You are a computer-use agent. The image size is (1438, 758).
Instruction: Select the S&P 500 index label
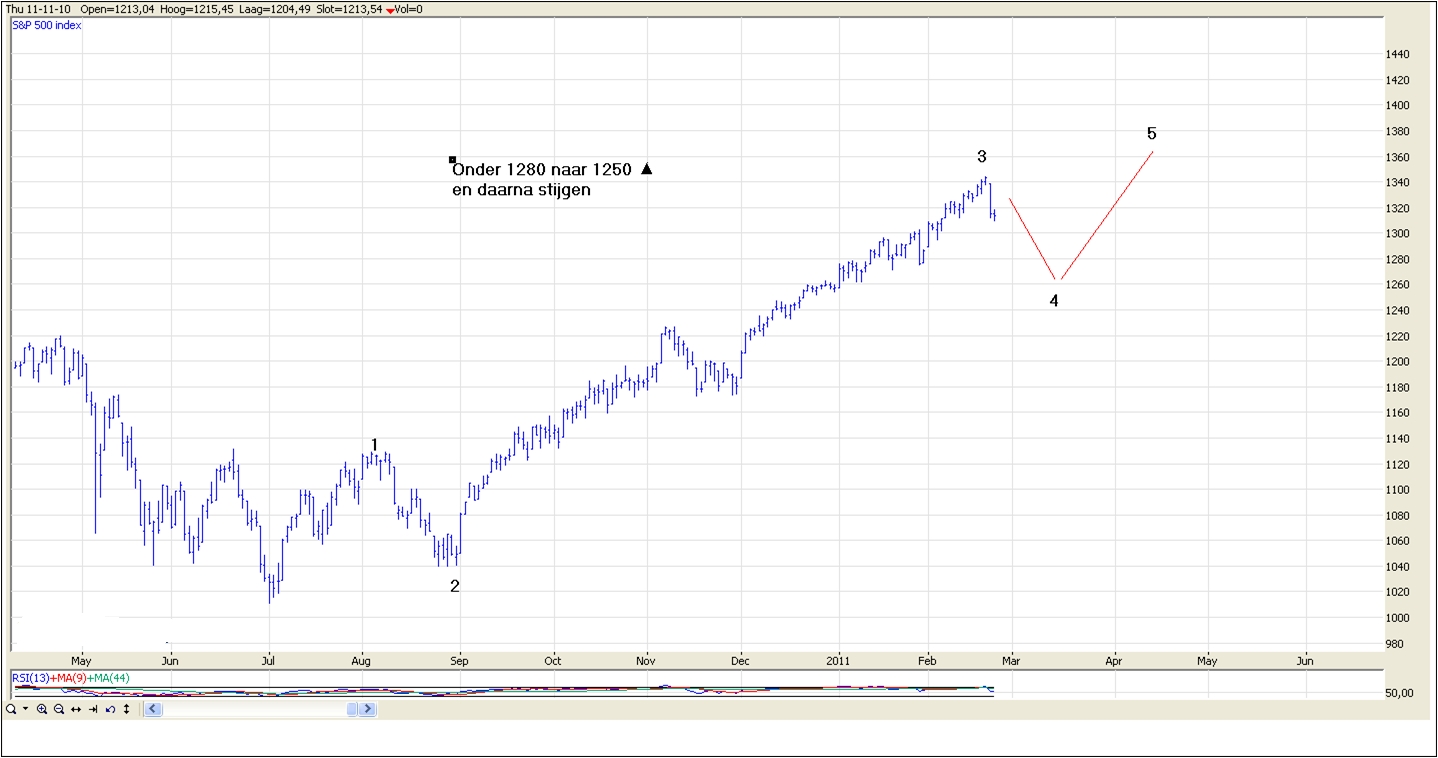pos(47,25)
